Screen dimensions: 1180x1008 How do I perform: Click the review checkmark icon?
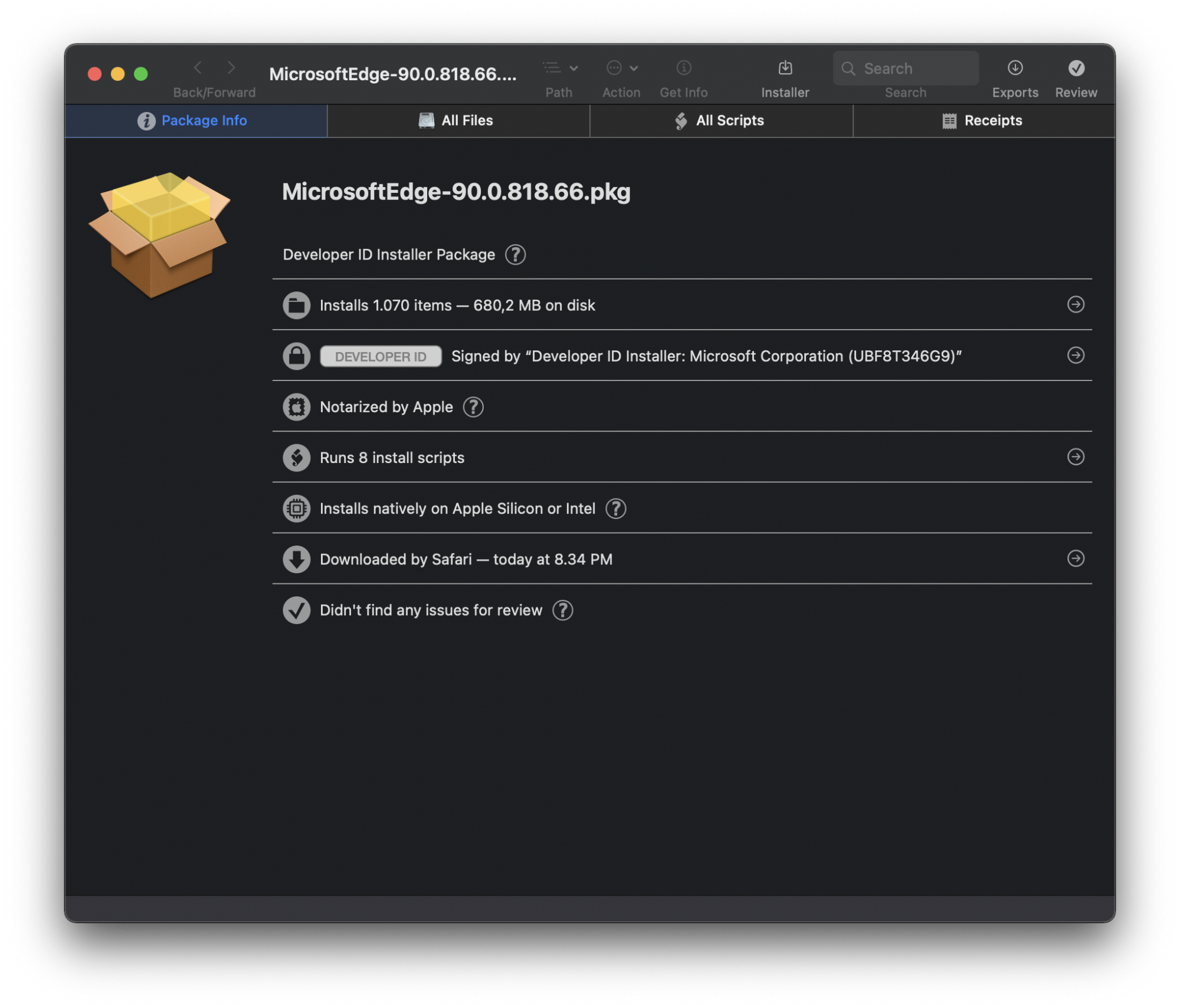[x=296, y=610]
